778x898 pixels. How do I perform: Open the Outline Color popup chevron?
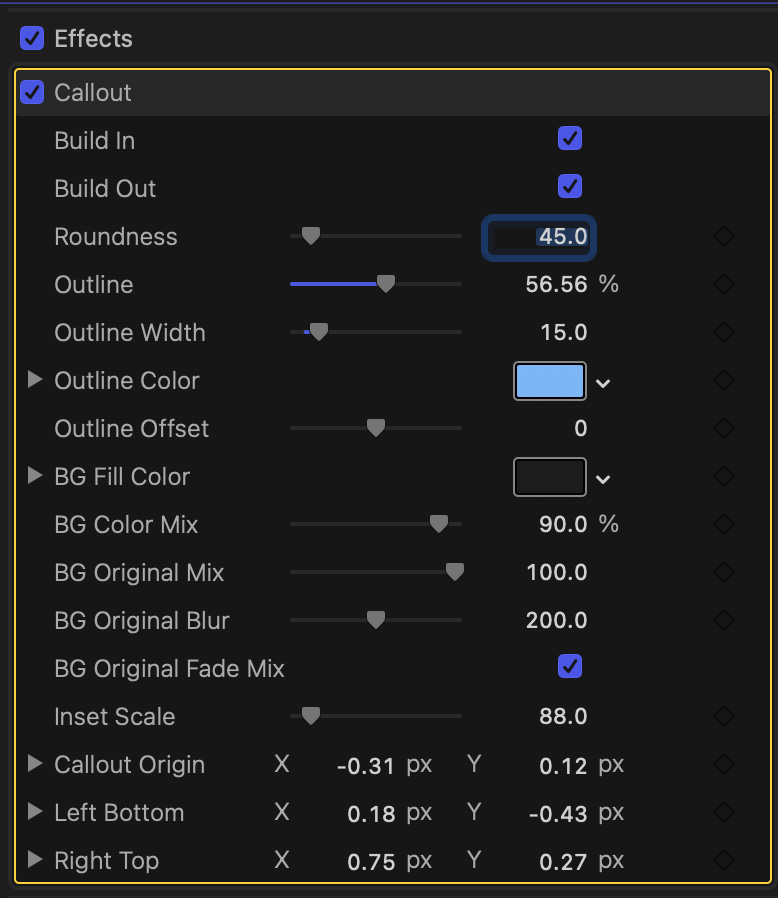(x=603, y=383)
